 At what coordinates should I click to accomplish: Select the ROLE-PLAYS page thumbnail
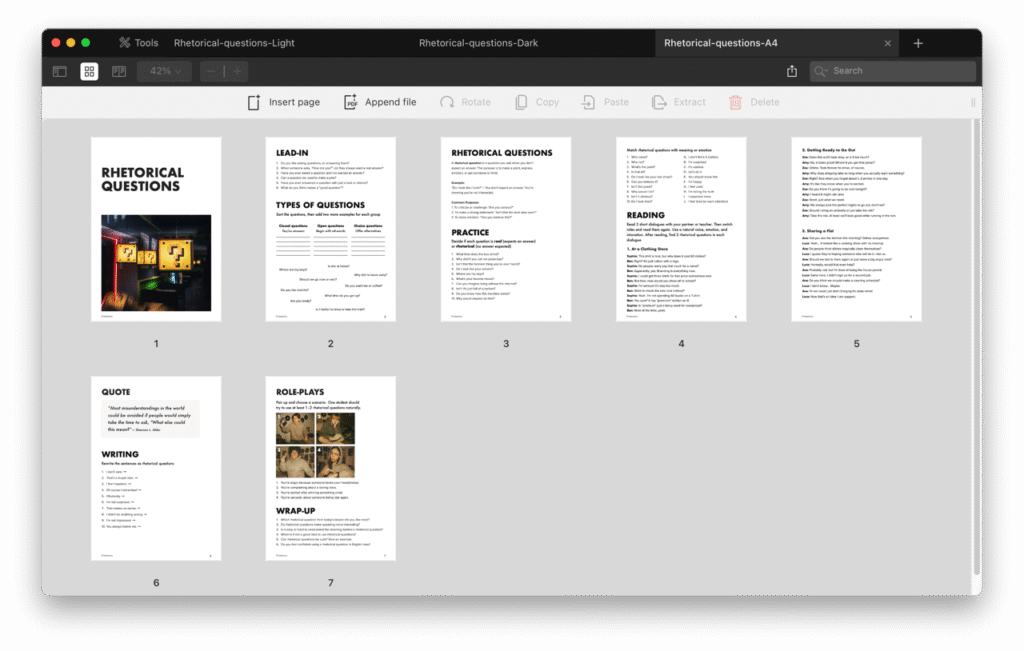(330, 467)
